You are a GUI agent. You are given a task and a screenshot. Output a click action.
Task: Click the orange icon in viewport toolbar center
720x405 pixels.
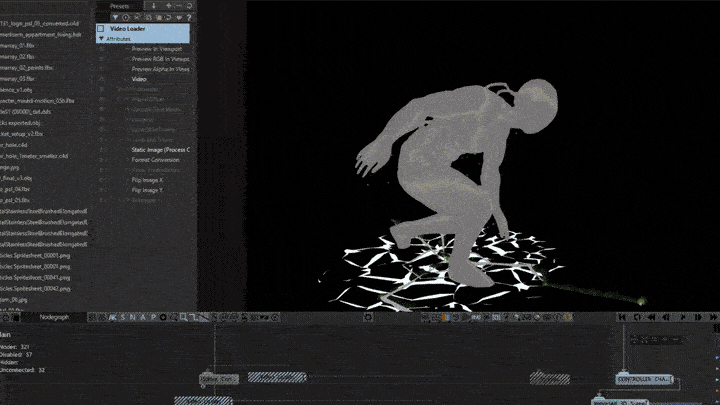445,317
